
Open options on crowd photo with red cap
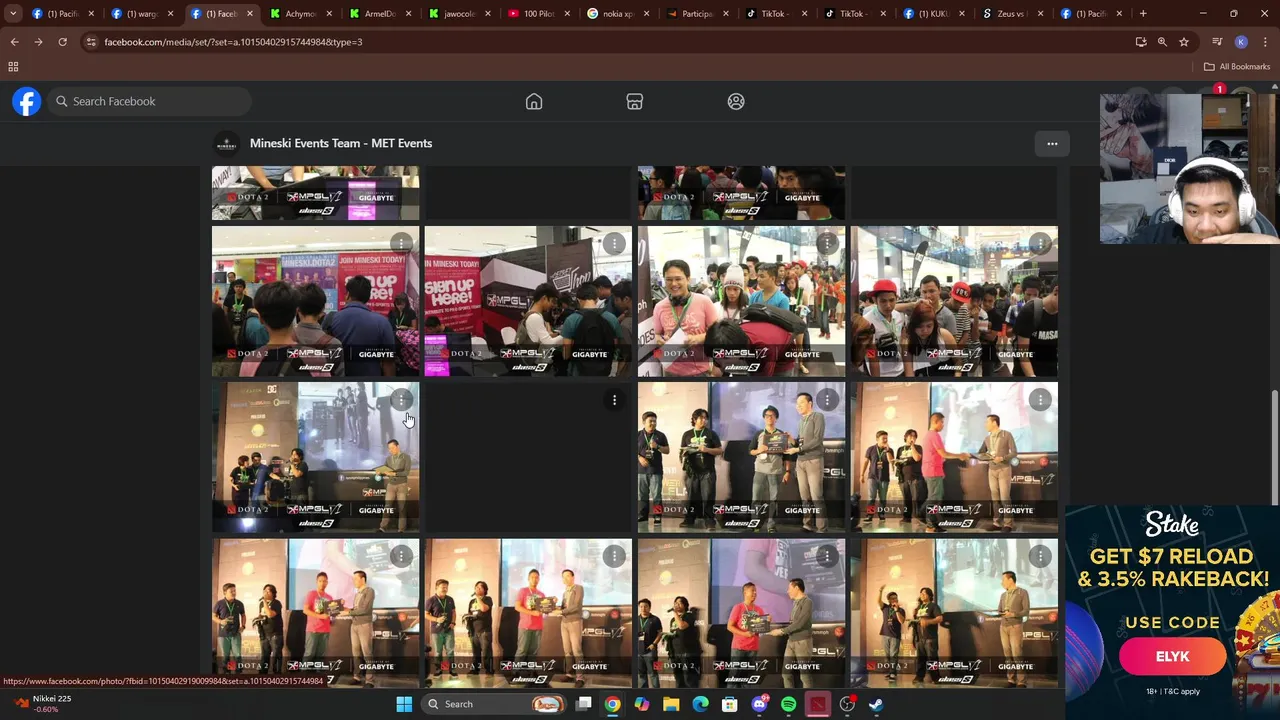click(1040, 243)
